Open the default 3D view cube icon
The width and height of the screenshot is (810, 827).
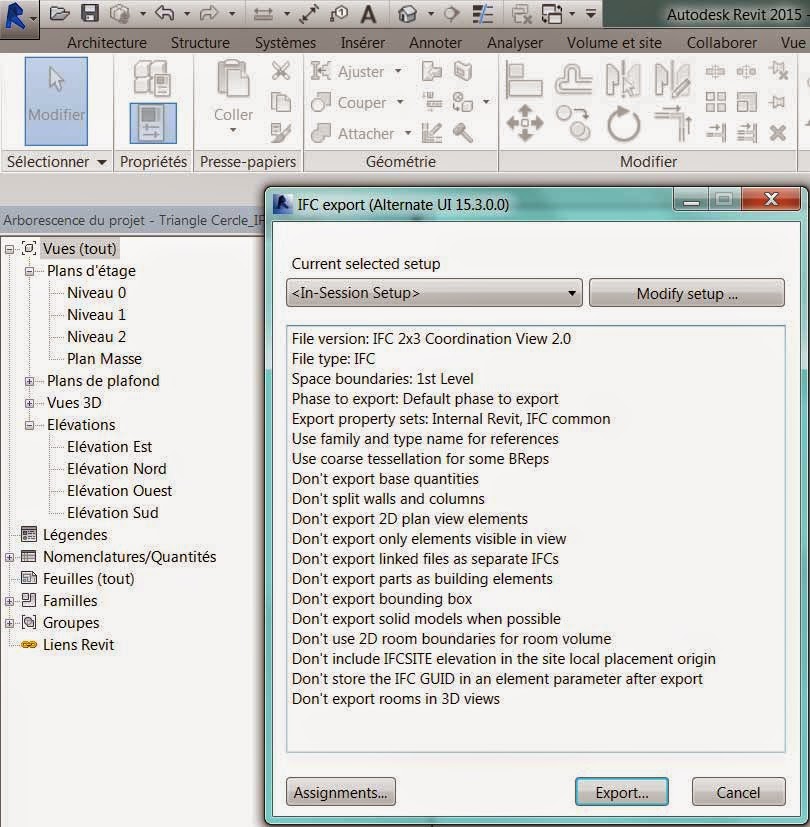coord(407,14)
